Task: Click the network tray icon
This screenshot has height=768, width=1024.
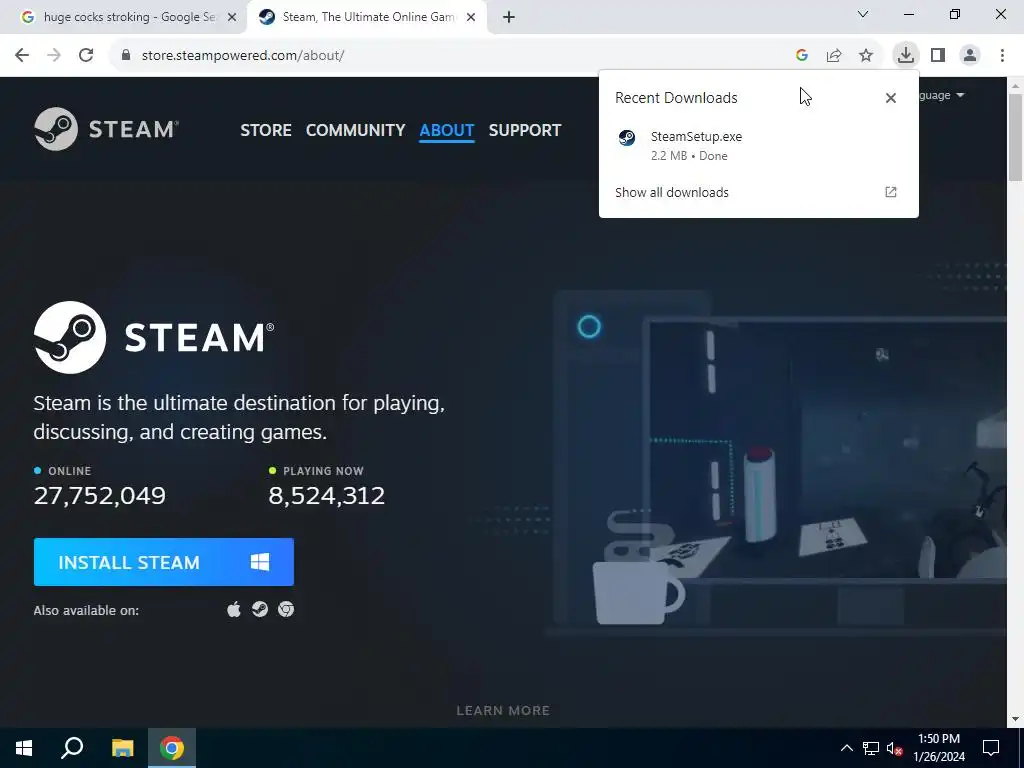Action: (x=871, y=748)
